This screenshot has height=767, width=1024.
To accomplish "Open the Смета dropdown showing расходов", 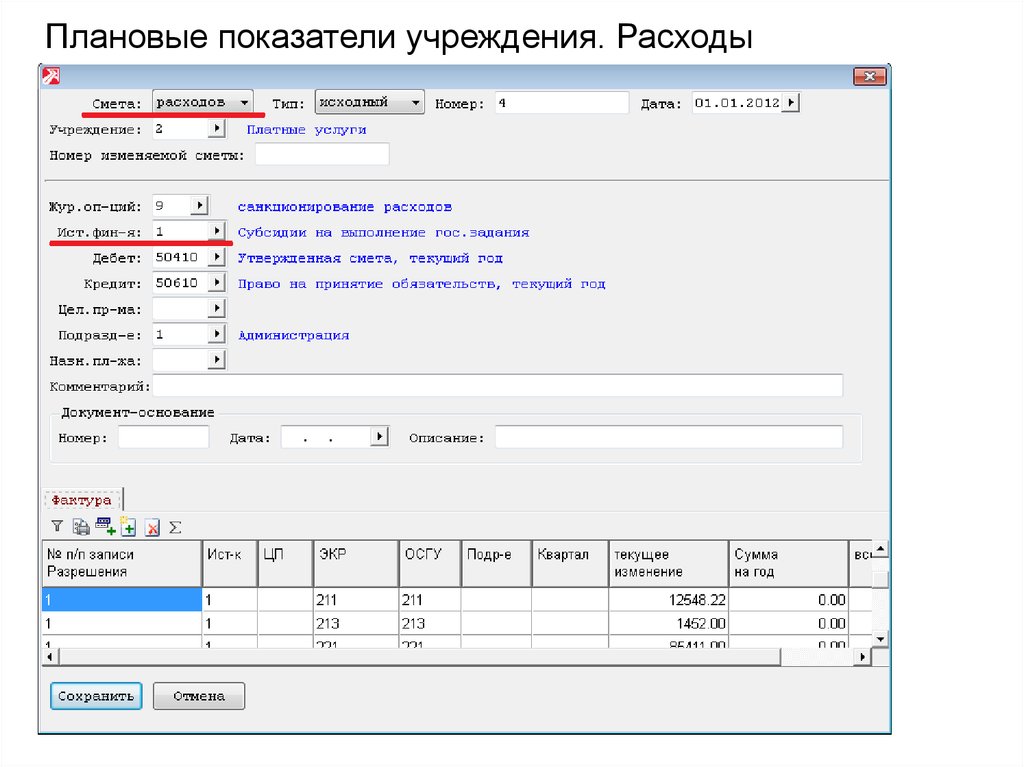I will [x=244, y=102].
